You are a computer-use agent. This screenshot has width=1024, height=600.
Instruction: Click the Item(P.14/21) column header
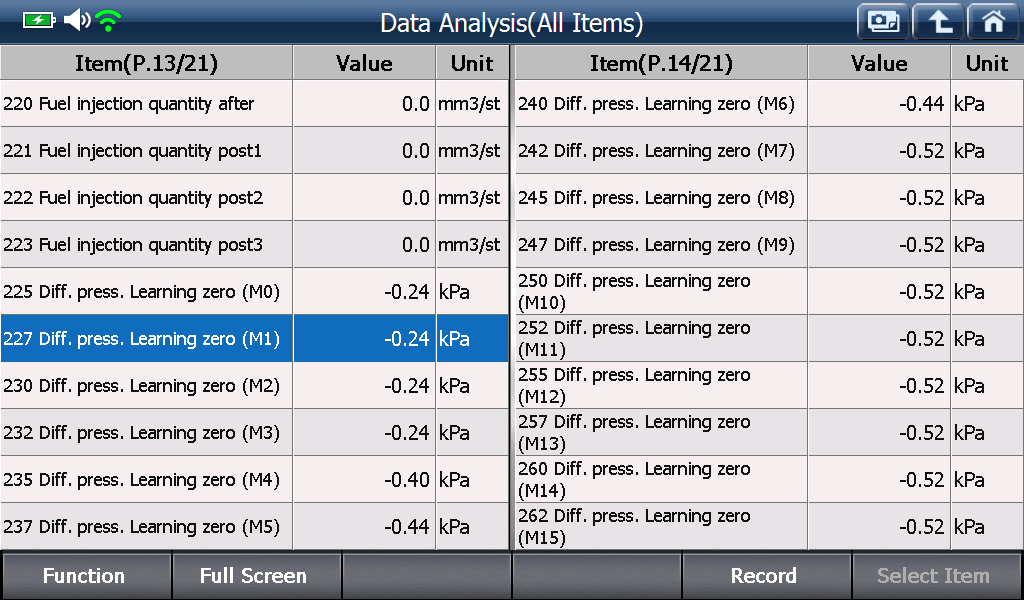[661, 63]
